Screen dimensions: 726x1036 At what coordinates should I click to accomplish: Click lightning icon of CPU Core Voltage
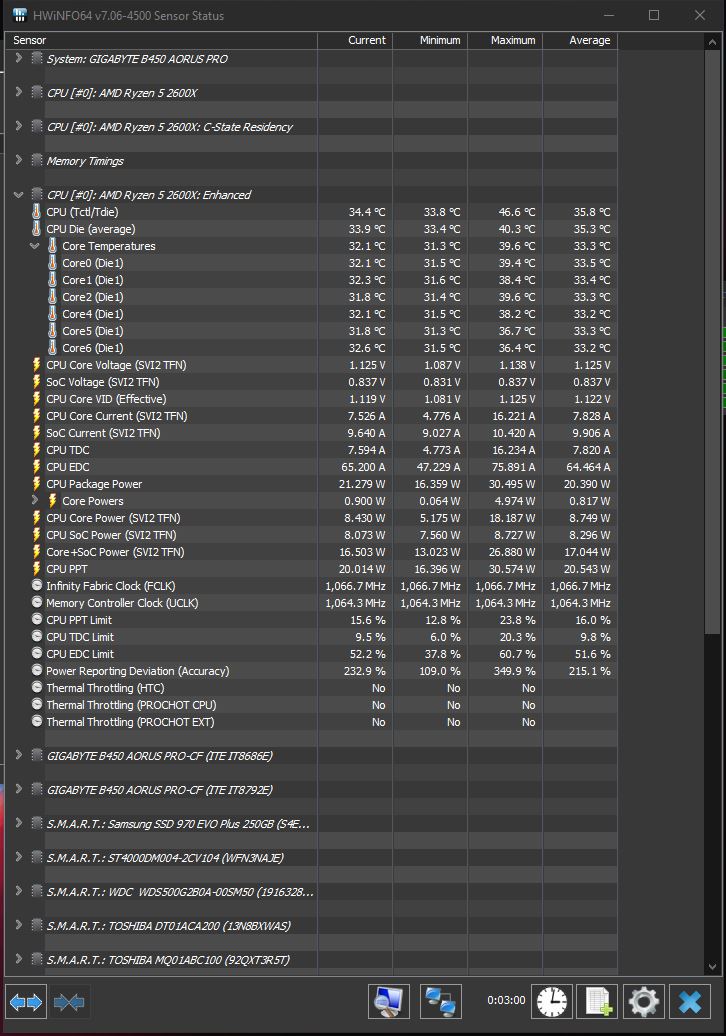click(36, 365)
